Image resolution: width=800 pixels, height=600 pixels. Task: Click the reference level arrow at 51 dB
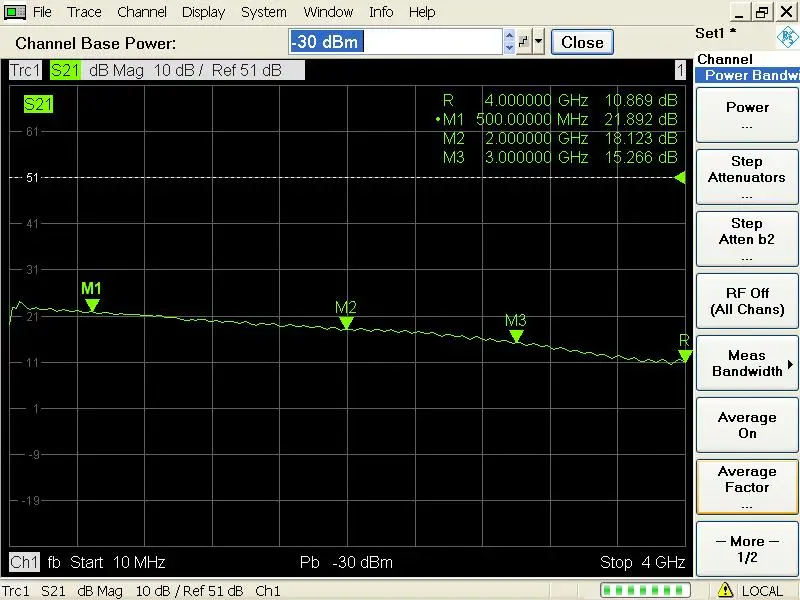(x=680, y=178)
